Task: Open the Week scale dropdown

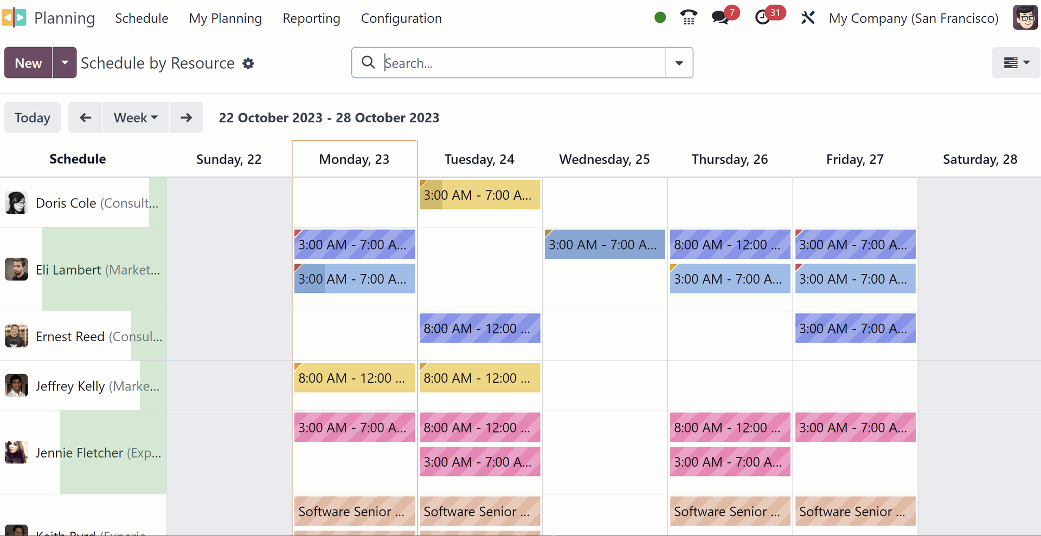Action: click(135, 117)
